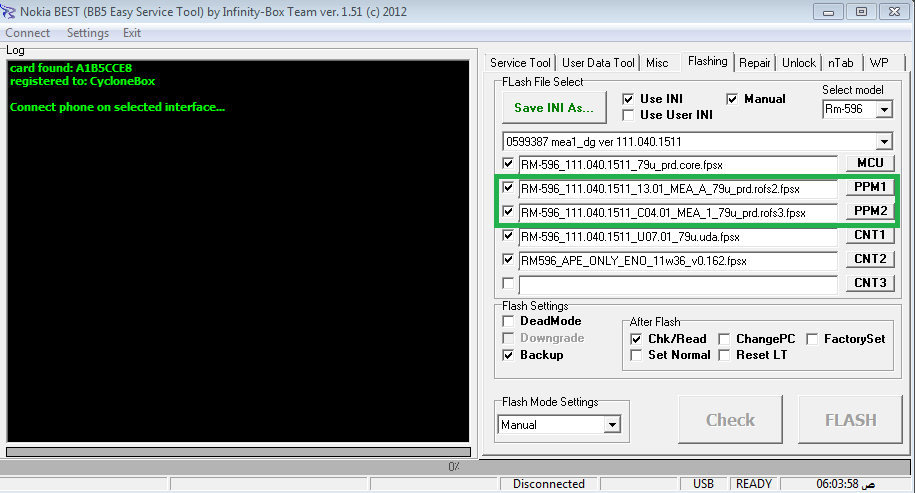915x493 pixels.
Task: Open the WP tab
Action: click(x=879, y=62)
